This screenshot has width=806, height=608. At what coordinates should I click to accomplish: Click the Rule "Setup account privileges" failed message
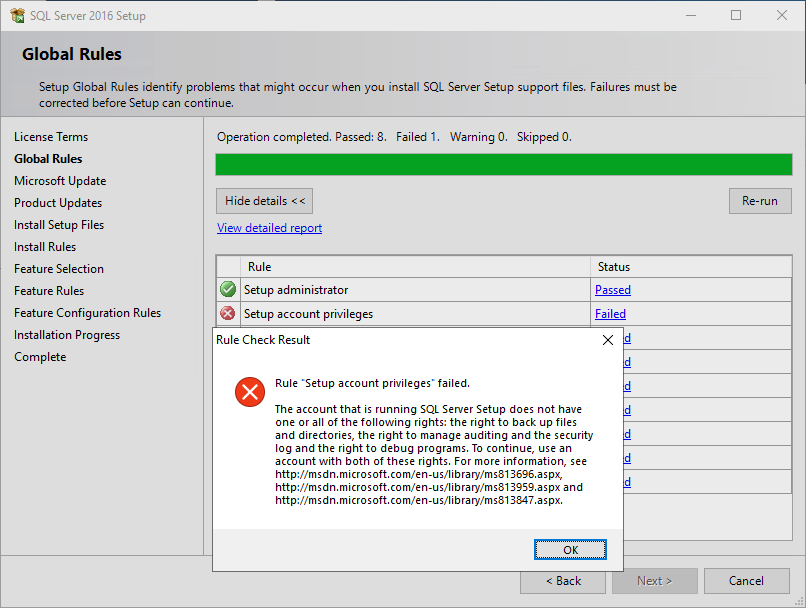pyautogui.click(x=372, y=383)
